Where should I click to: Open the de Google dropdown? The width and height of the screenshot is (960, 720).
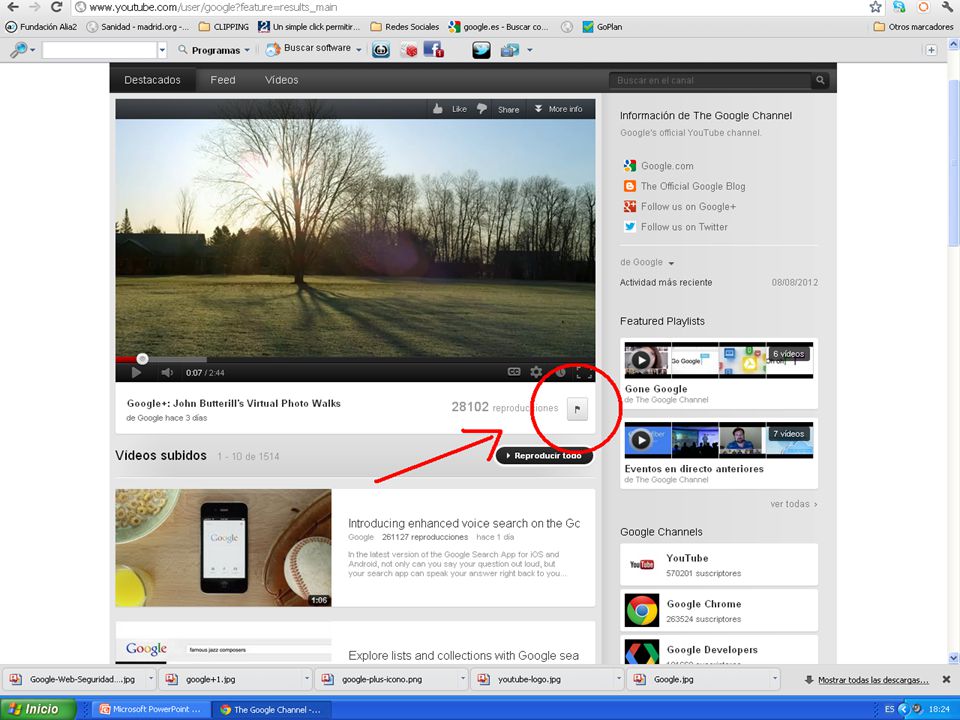point(647,262)
